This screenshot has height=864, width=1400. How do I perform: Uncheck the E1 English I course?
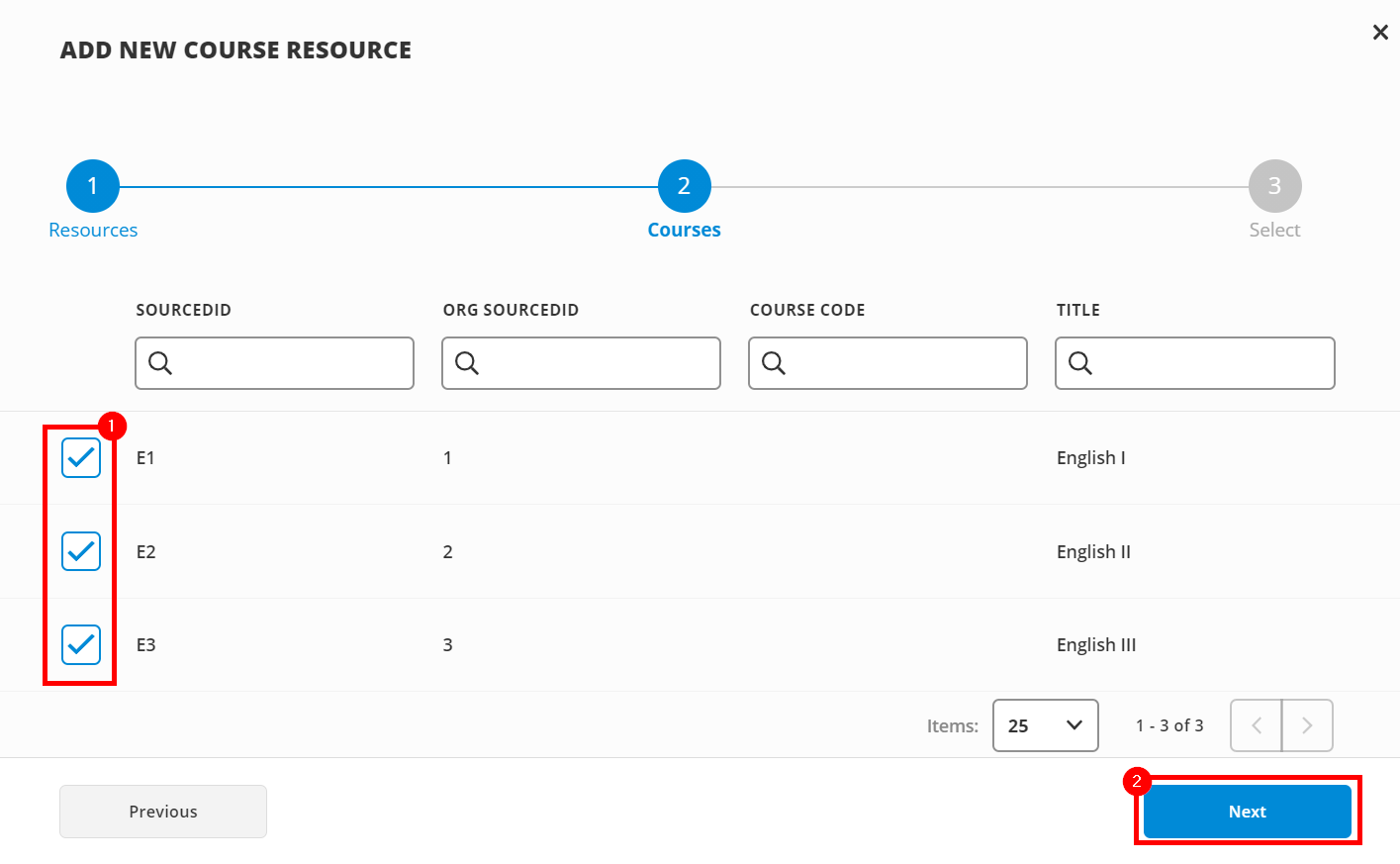(80, 457)
